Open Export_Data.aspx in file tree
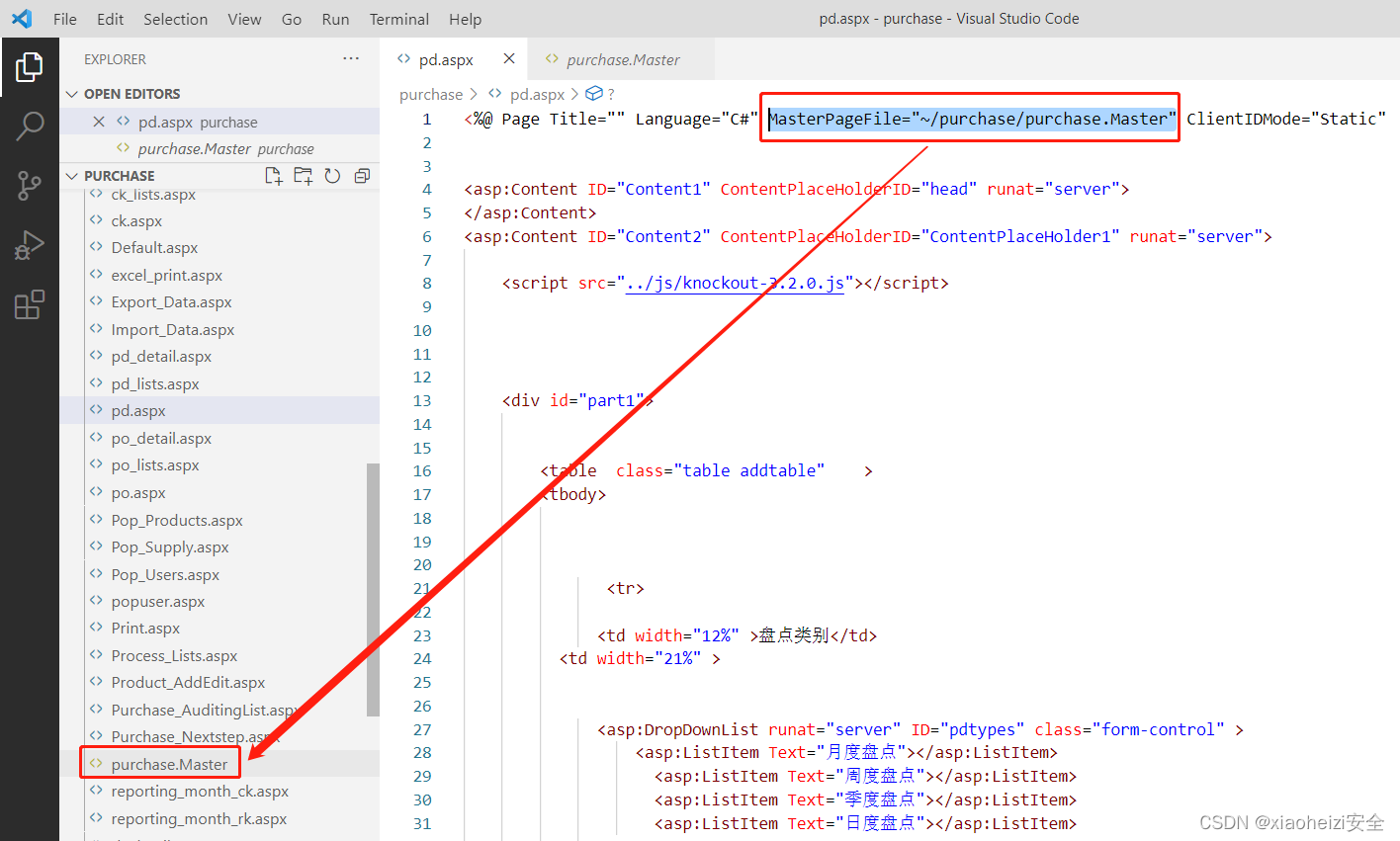The height and width of the screenshot is (841, 1400). 172,302
